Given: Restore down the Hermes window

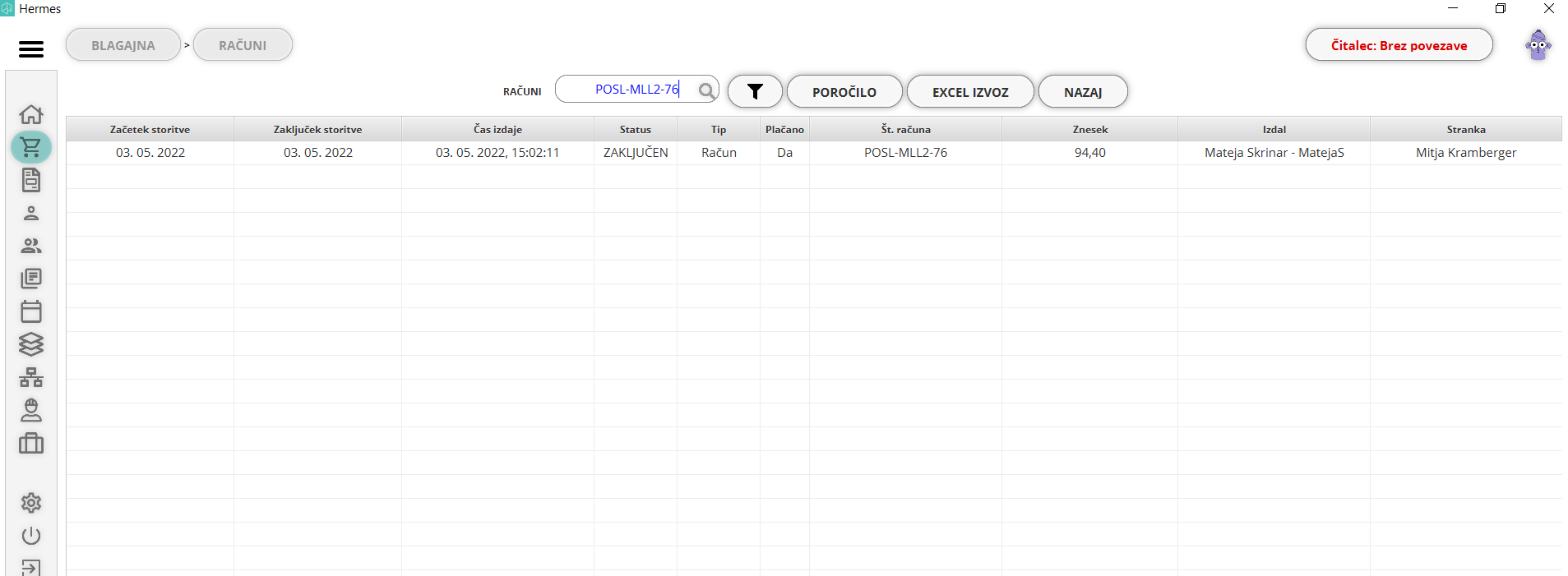Looking at the screenshot, I should [x=1501, y=8].
